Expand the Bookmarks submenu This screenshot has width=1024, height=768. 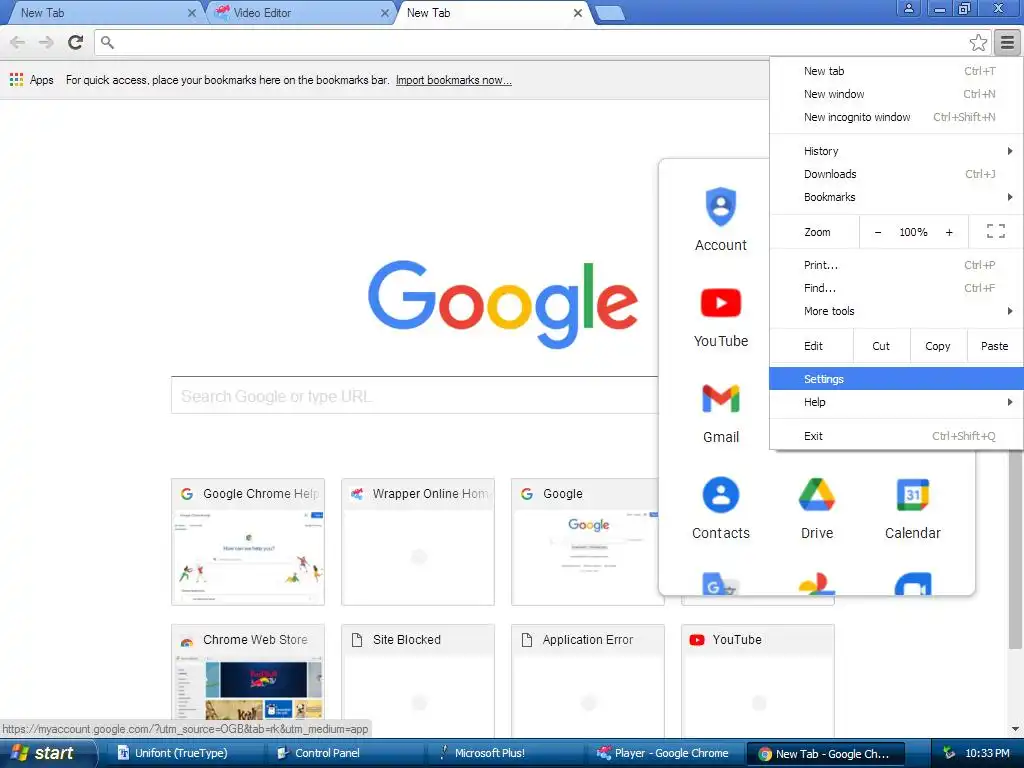896,197
